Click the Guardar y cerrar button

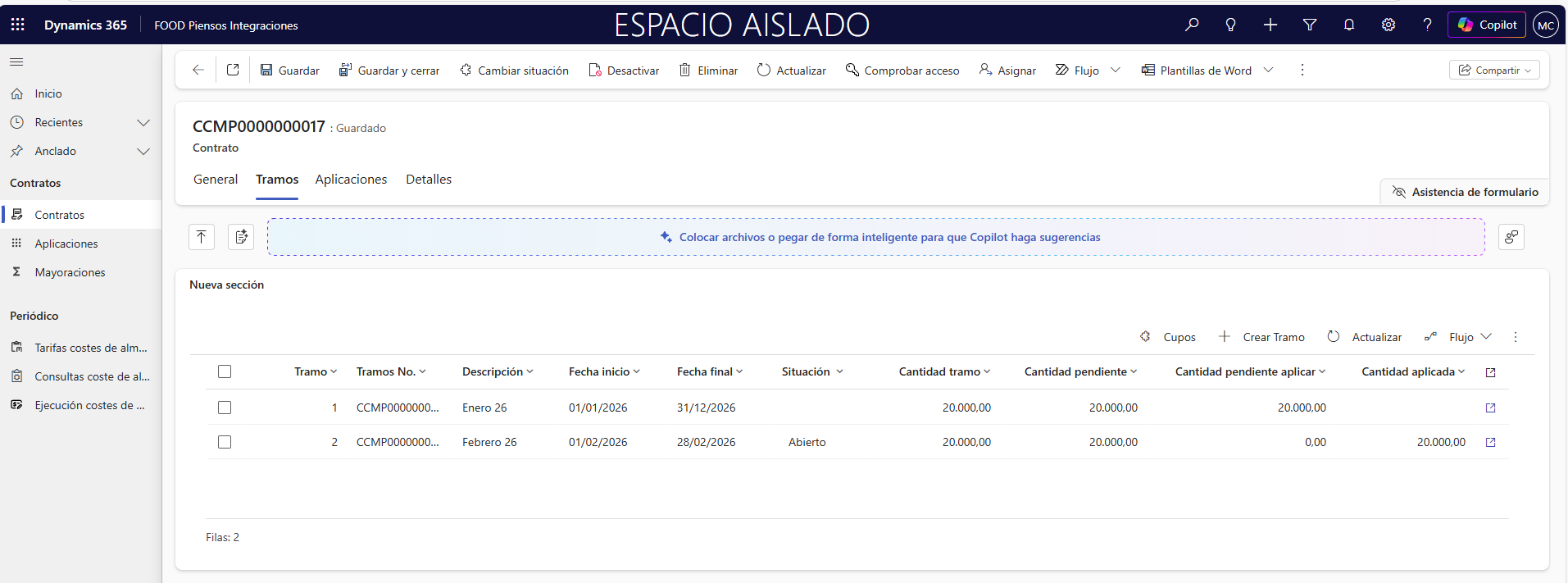click(389, 71)
